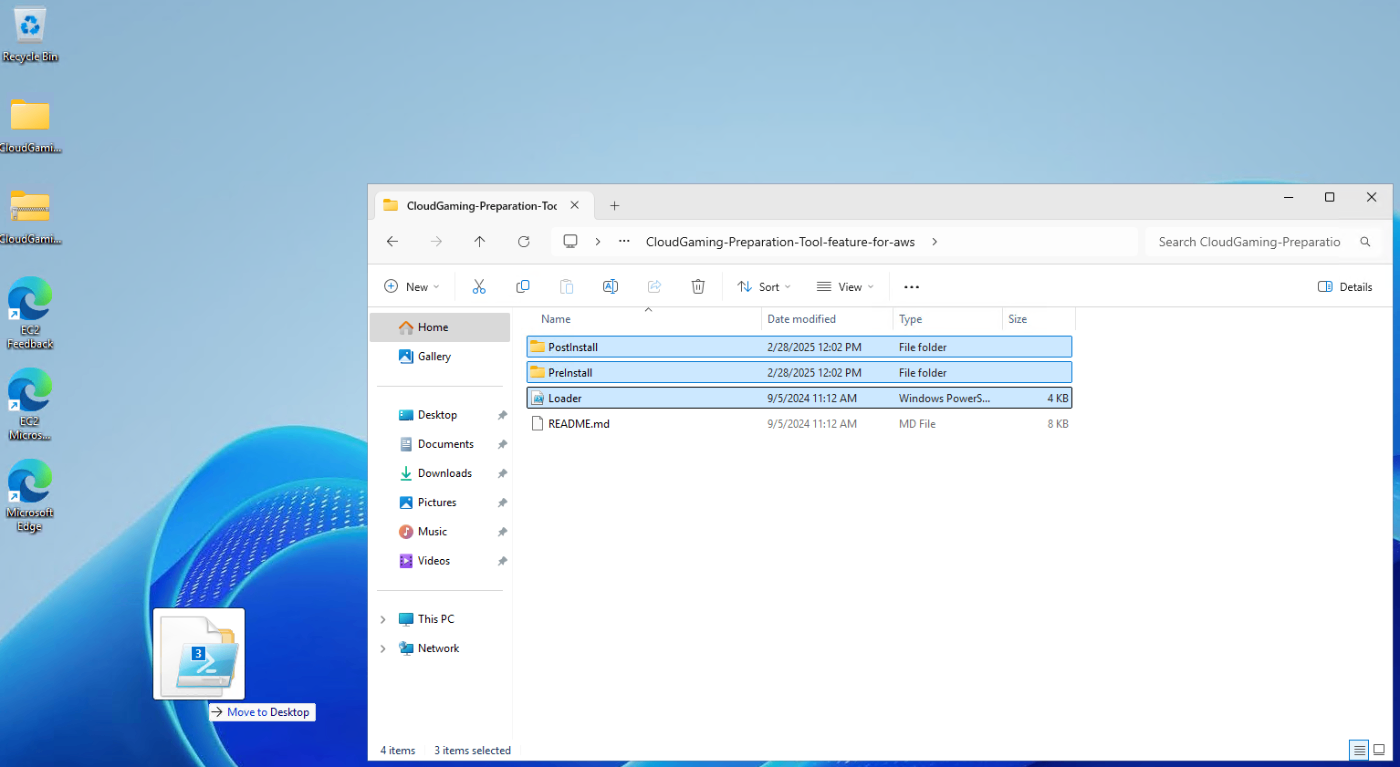Go forward with the right arrow
The image size is (1400, 767).
[436, 242]
